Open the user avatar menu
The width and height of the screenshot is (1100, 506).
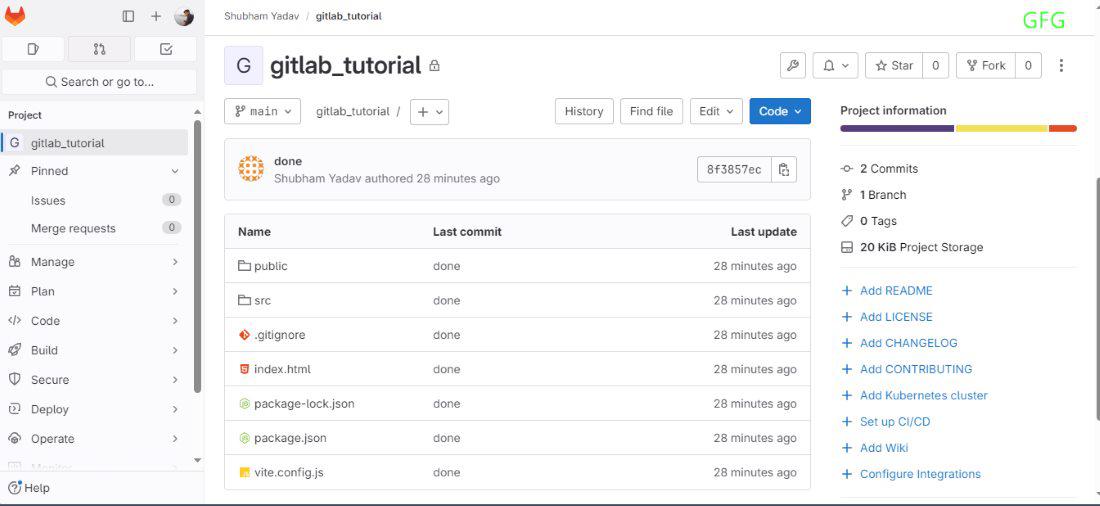coord(184,16)
